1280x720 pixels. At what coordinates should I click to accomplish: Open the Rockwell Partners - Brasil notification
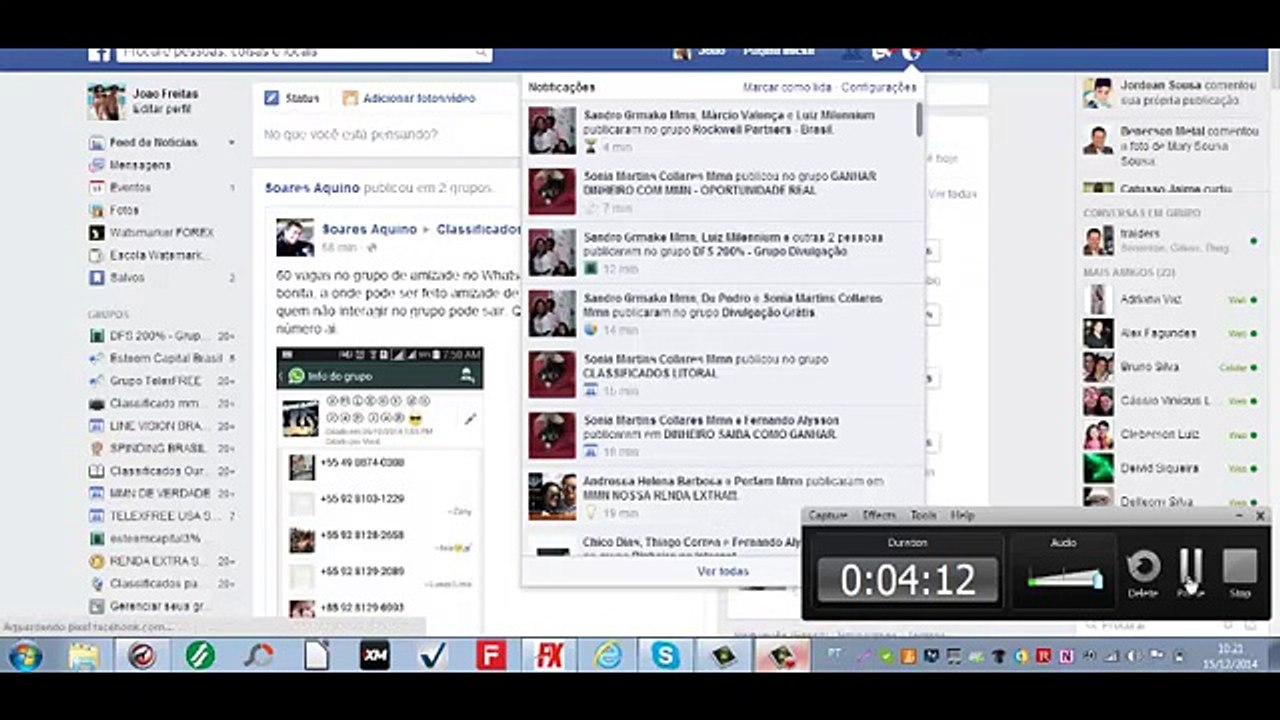point(722,131)
